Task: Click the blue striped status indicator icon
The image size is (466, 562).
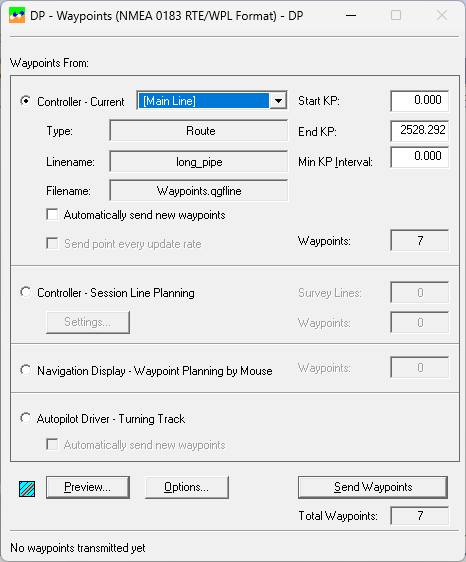Action: click(27, 489)
